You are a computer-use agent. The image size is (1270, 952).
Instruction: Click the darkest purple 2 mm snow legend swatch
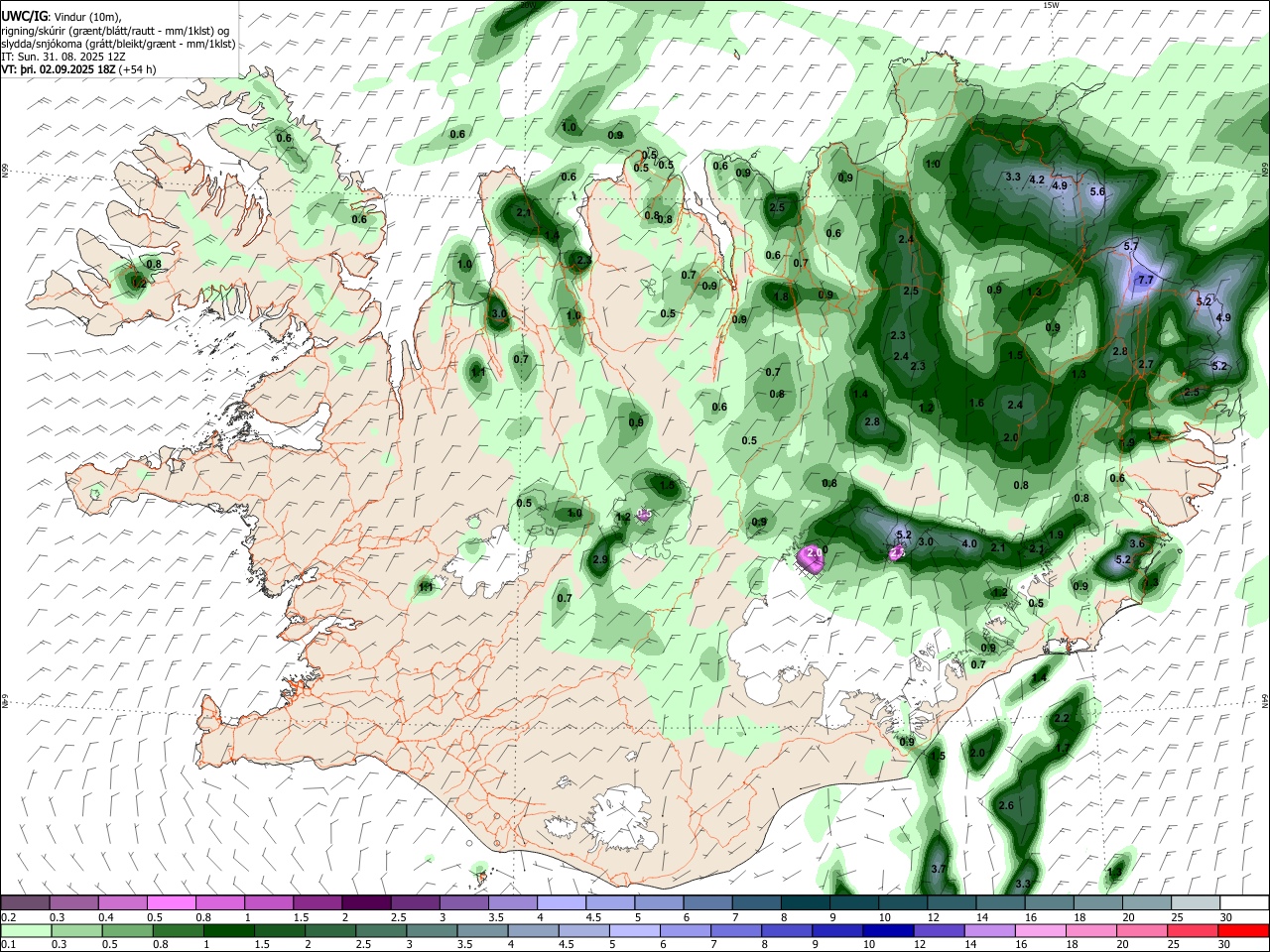point(365,902)
